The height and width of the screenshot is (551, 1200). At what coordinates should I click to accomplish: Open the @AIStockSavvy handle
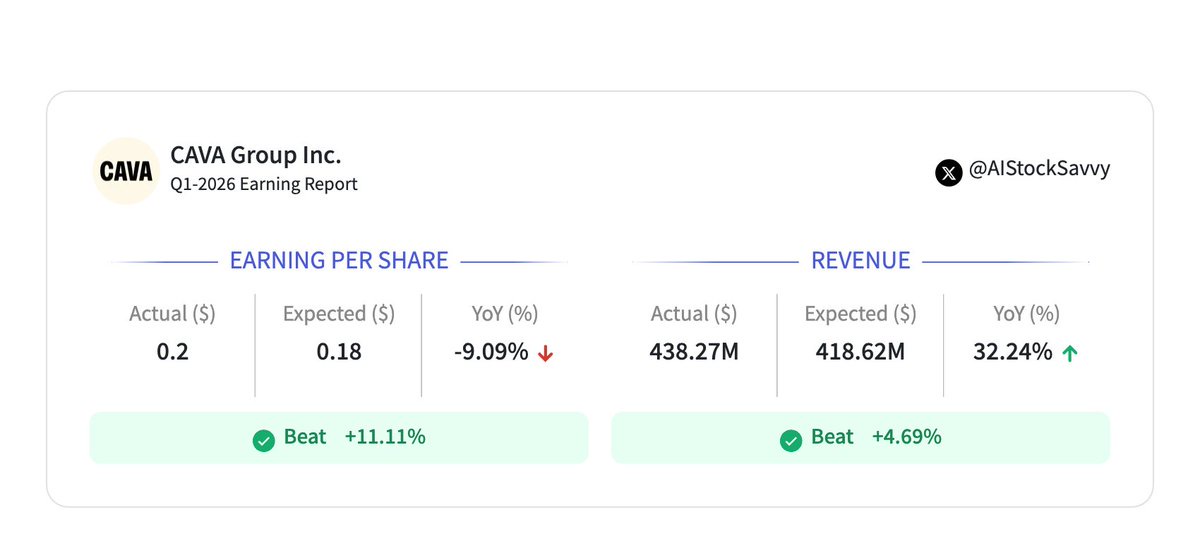pyautogui.click(x=1040, y=170)
